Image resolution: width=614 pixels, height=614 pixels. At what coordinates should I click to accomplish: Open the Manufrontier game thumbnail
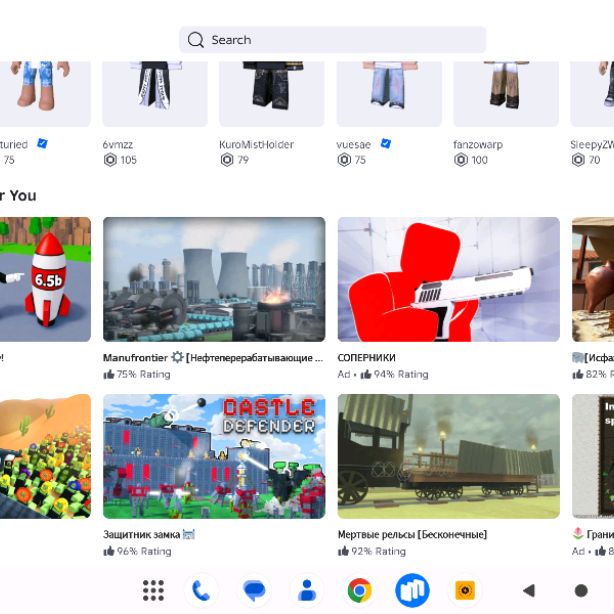pos(214,279)
